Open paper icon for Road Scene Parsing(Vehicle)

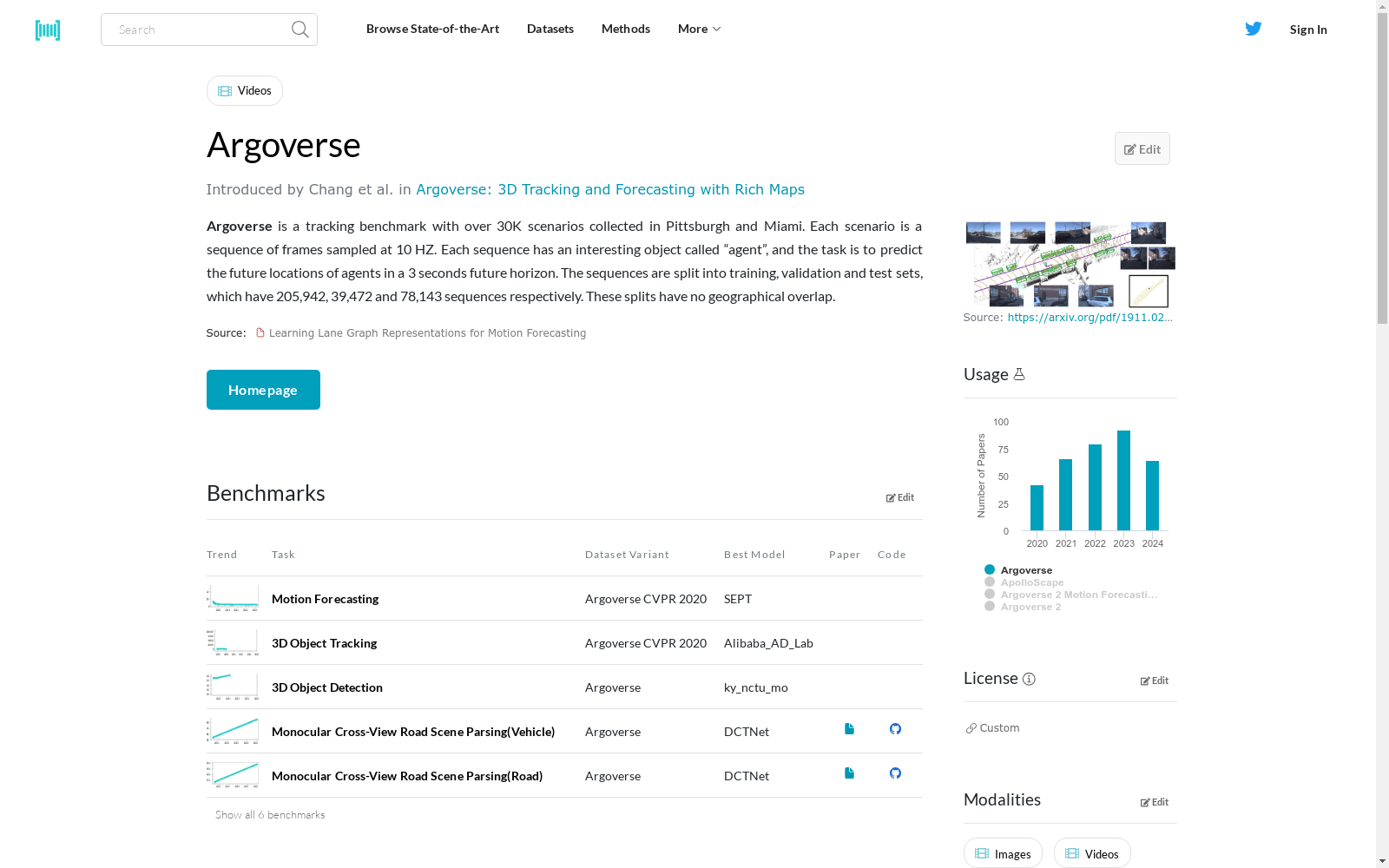[x=849, y=729]
